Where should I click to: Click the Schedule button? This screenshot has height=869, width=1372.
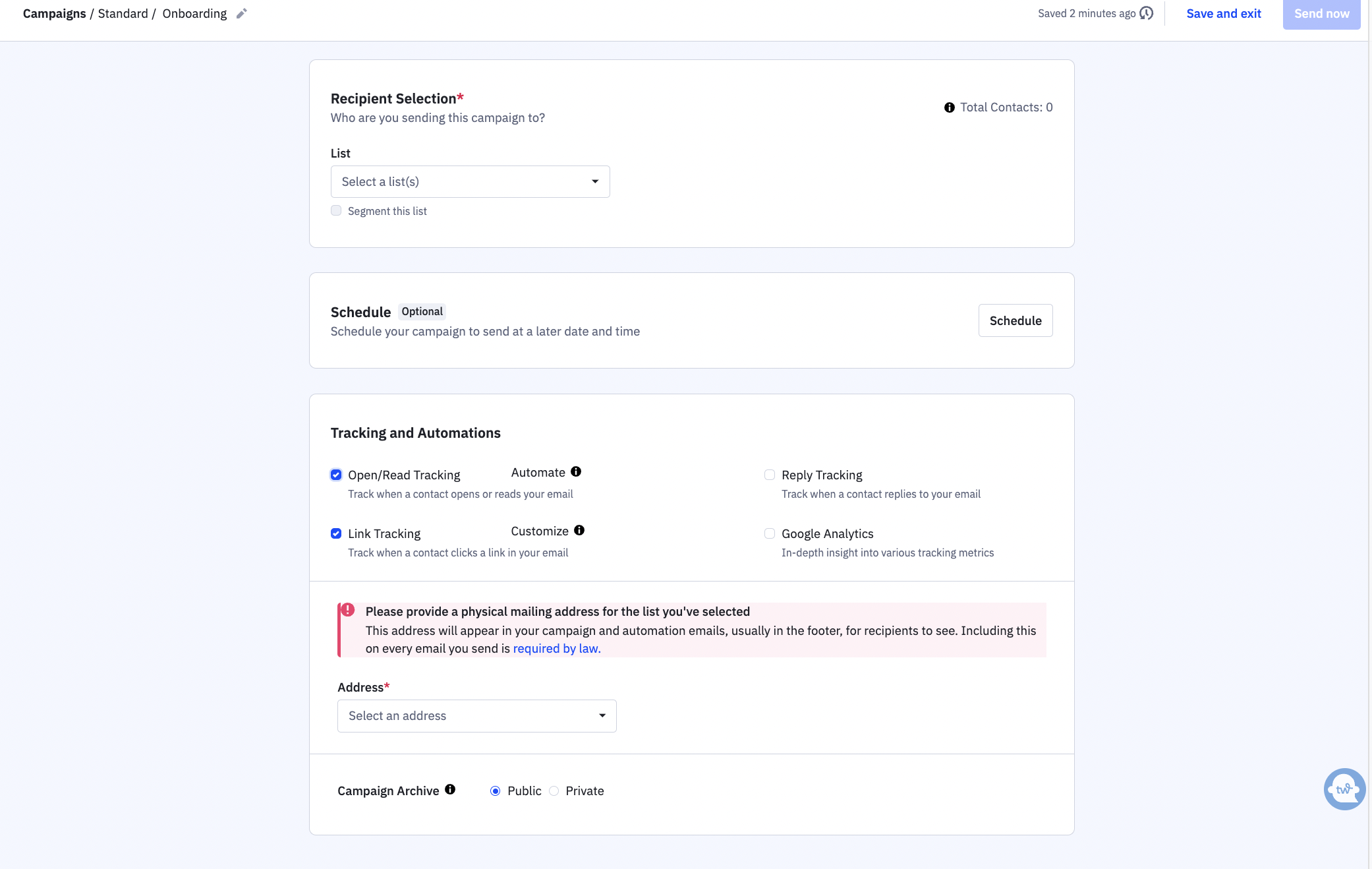pos(1015,321)
